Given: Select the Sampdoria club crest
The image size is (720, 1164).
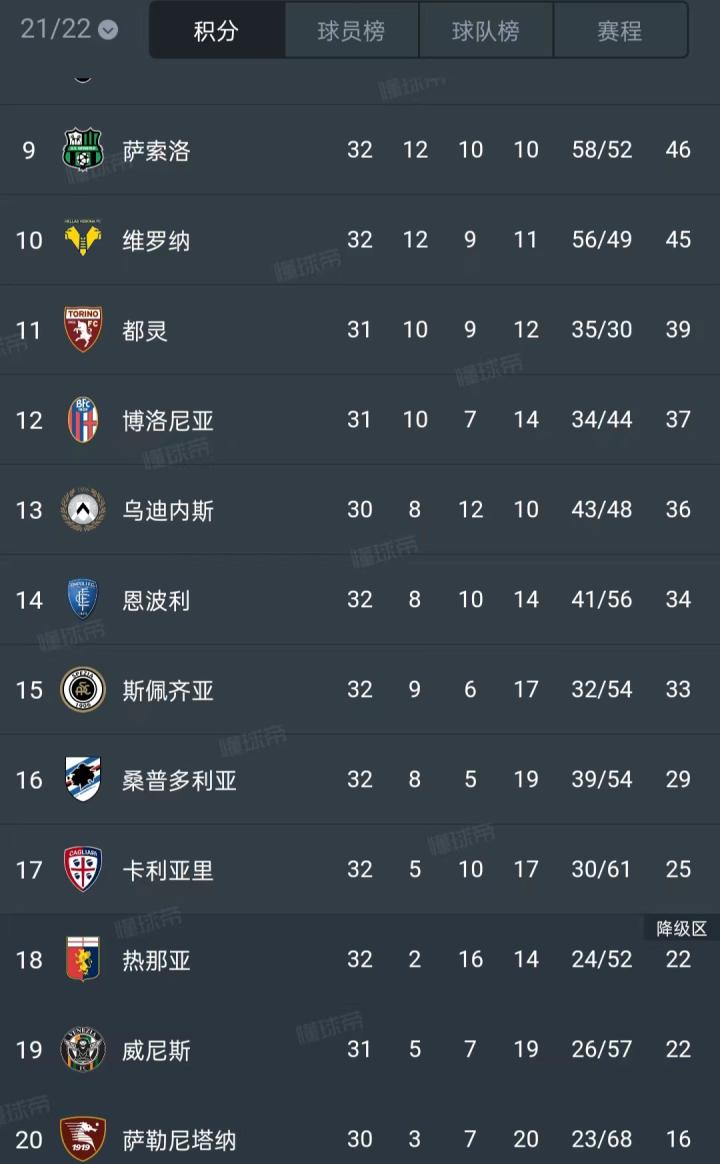Looking at the screenshot, I should pyautogui.click(x=83, y=780).
